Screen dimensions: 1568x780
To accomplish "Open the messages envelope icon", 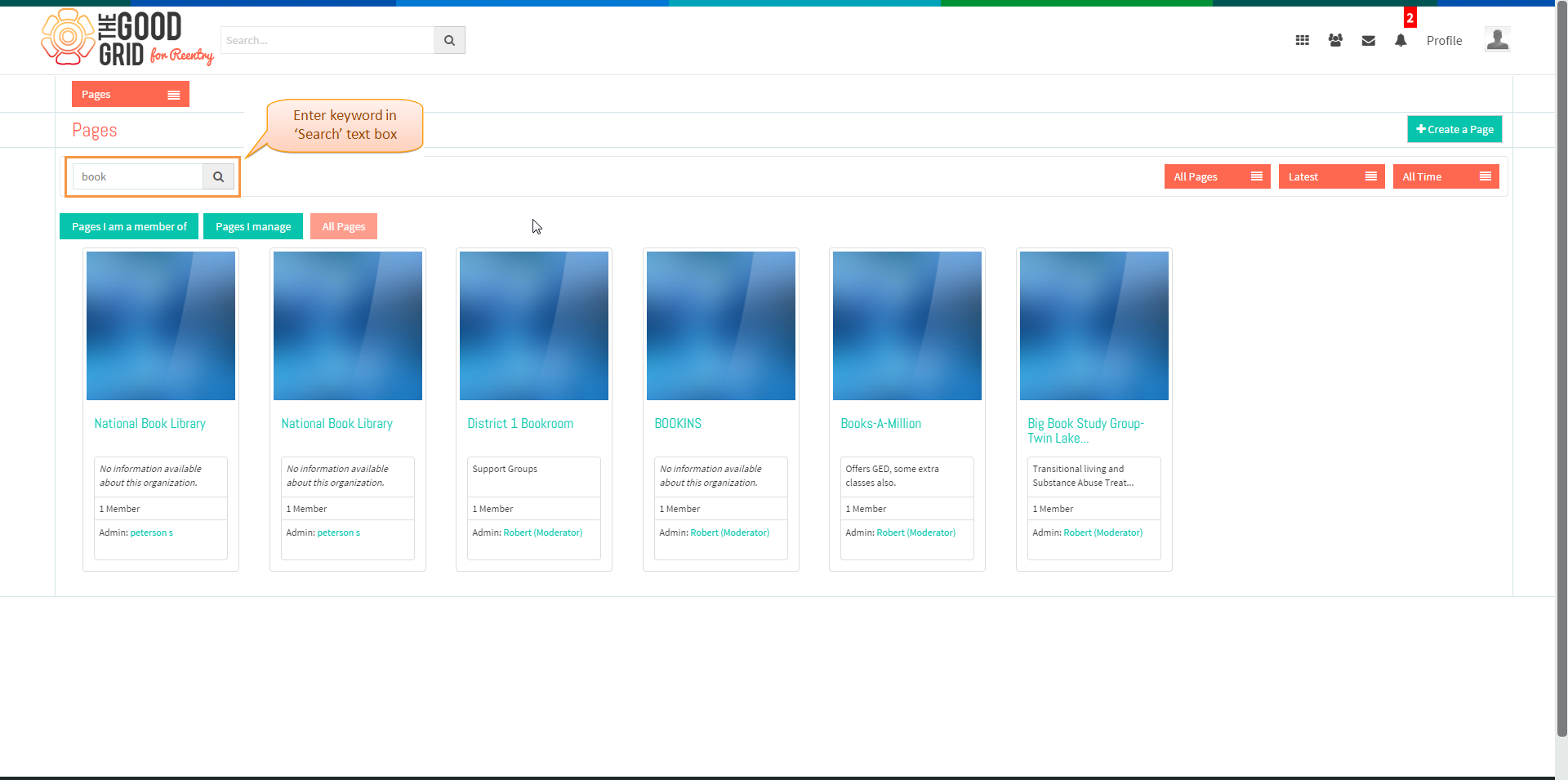I will click(1369, 40).
